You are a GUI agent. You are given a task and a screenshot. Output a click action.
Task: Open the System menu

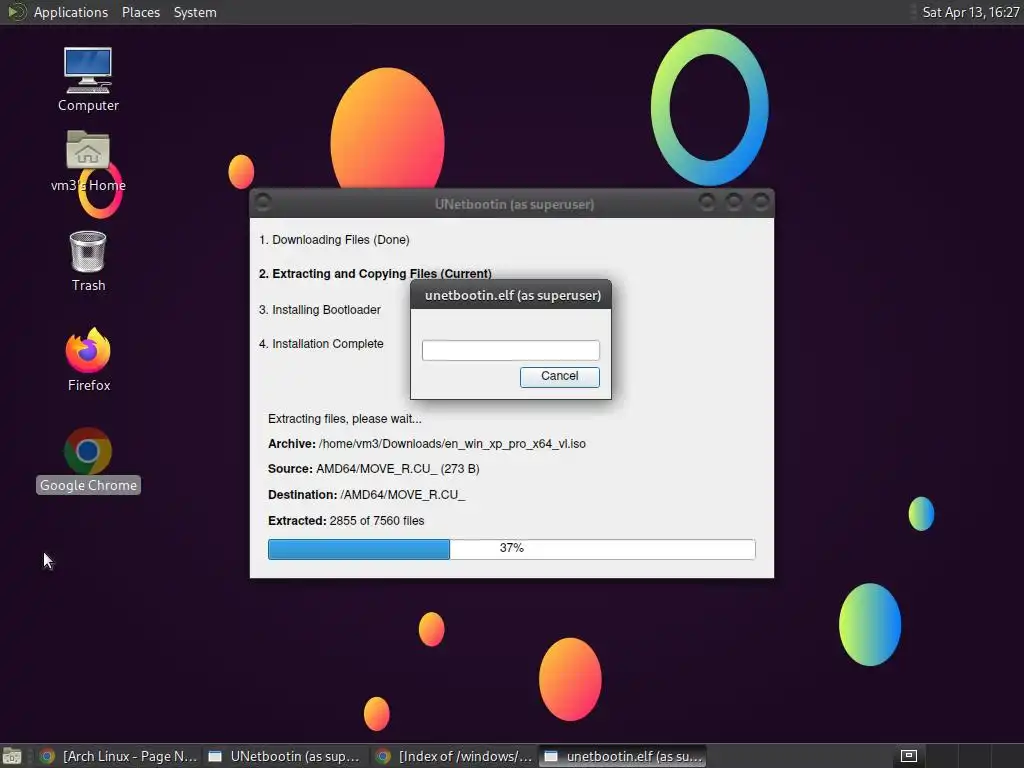coord(195,12)
